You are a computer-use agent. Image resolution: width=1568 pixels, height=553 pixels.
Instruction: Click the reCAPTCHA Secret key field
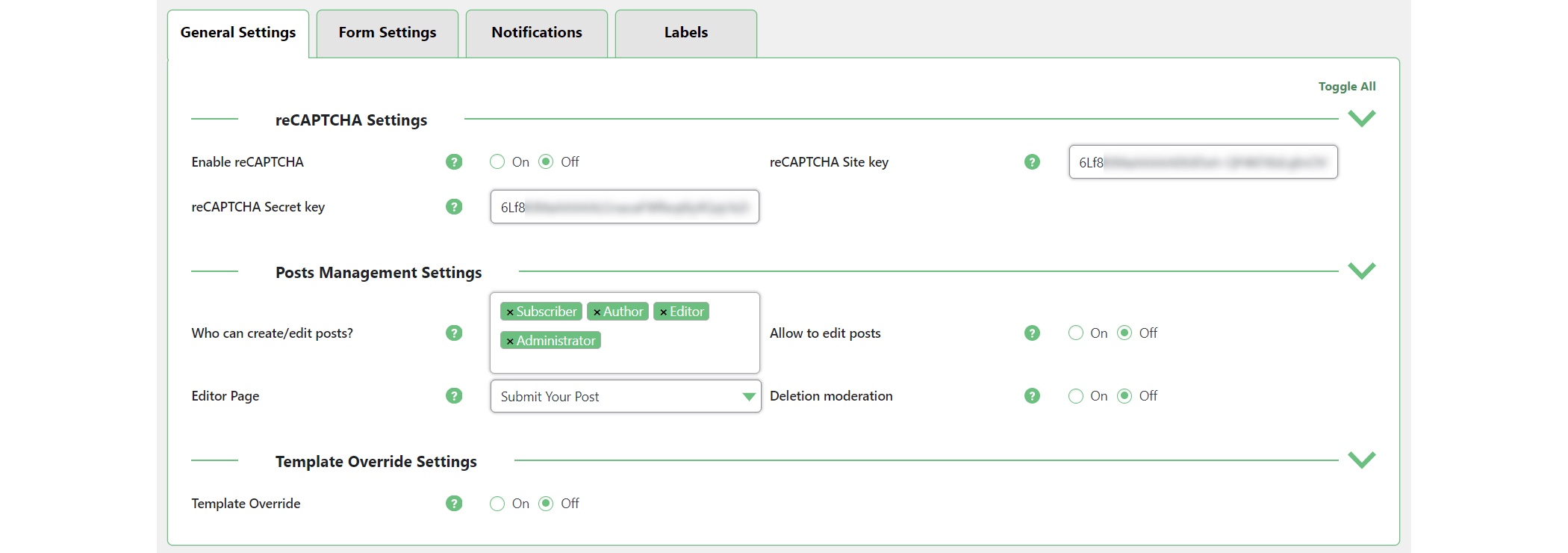(624, 207)
